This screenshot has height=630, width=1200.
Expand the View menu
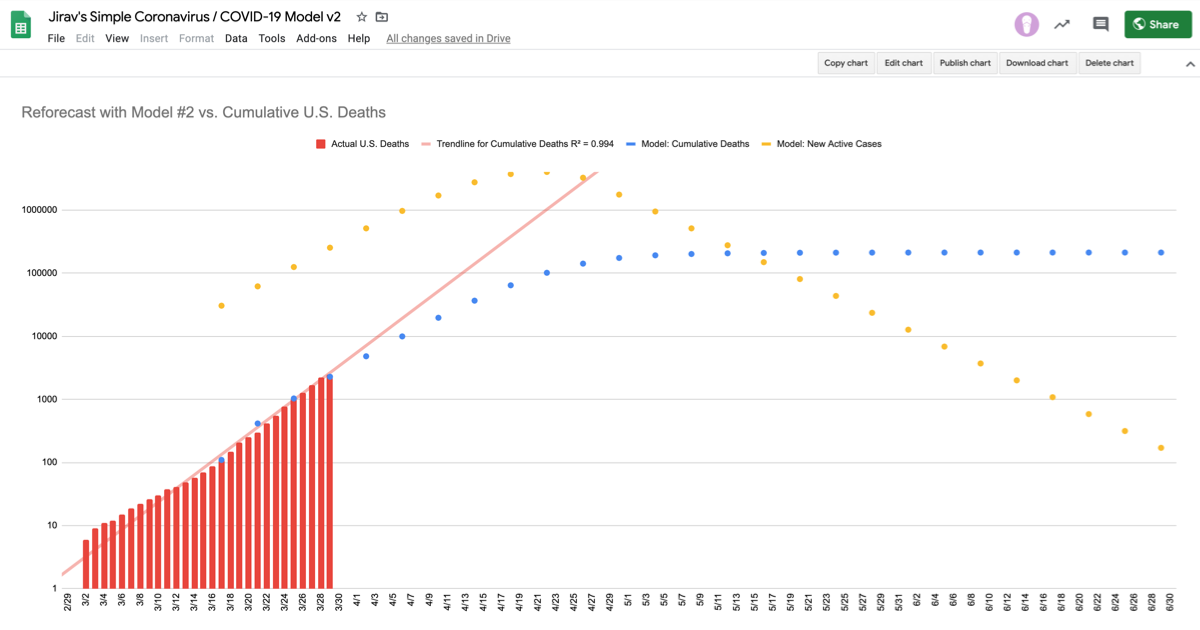click(x=117, y=38)
